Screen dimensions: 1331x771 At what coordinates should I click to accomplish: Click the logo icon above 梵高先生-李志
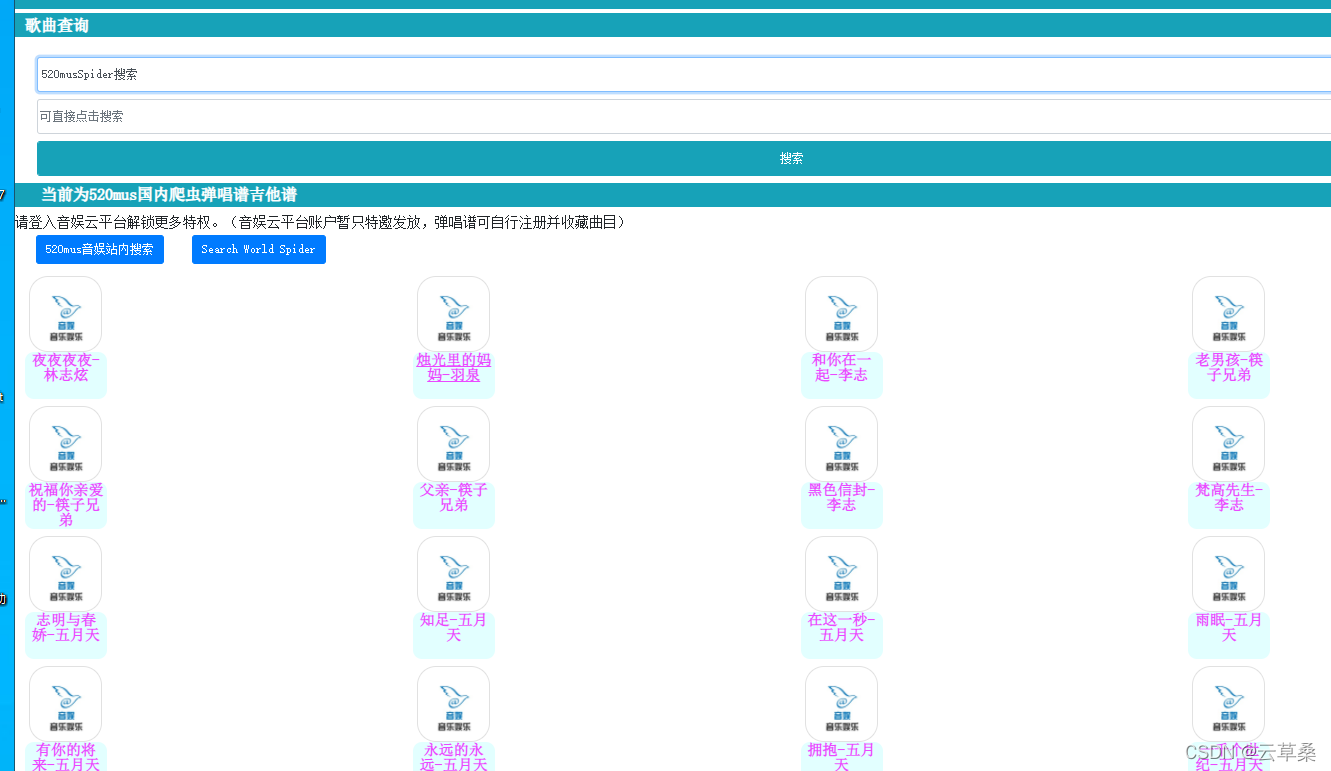click(x=1228, y=444)
